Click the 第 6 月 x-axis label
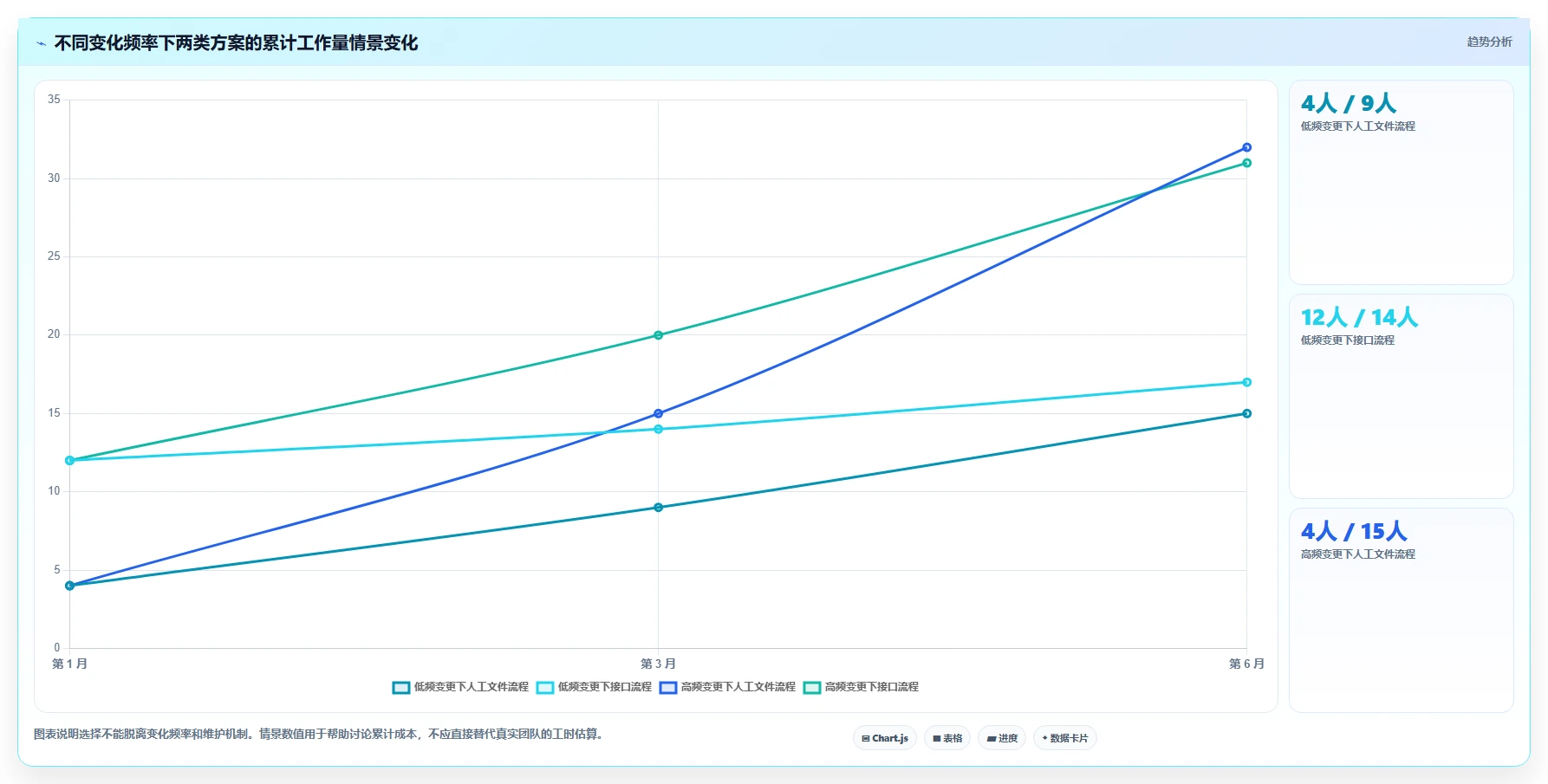Viewport: 1548px width, 784px height. [1246, 664]
